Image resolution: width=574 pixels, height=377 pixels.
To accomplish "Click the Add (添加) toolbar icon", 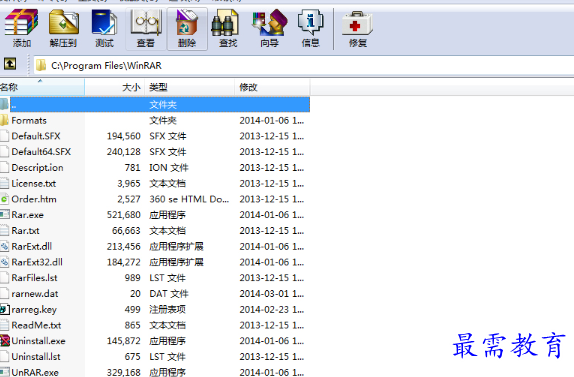I will click(21, 23).
